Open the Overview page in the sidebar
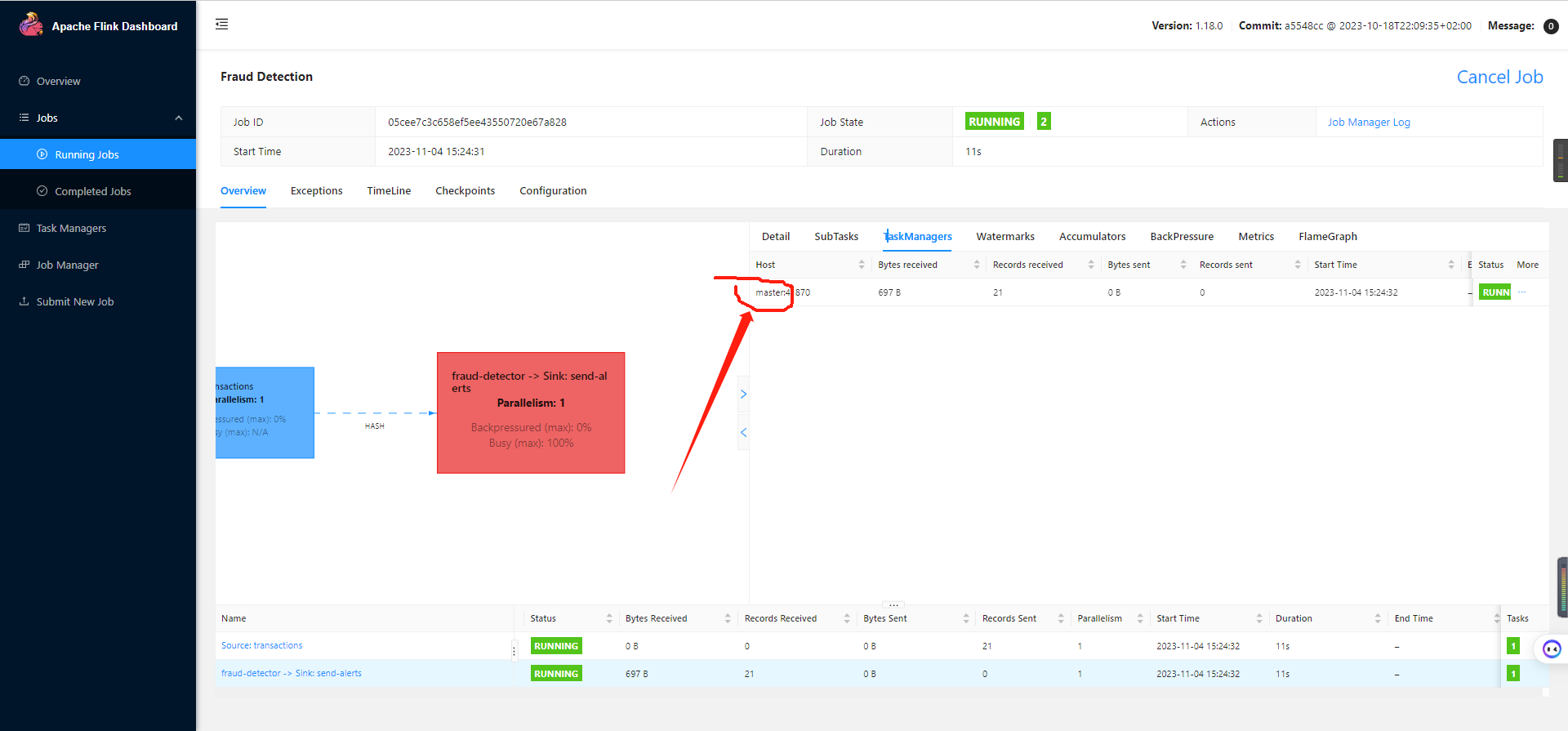Viewport: 1568px width, 731px height. [x=58, y=81]
